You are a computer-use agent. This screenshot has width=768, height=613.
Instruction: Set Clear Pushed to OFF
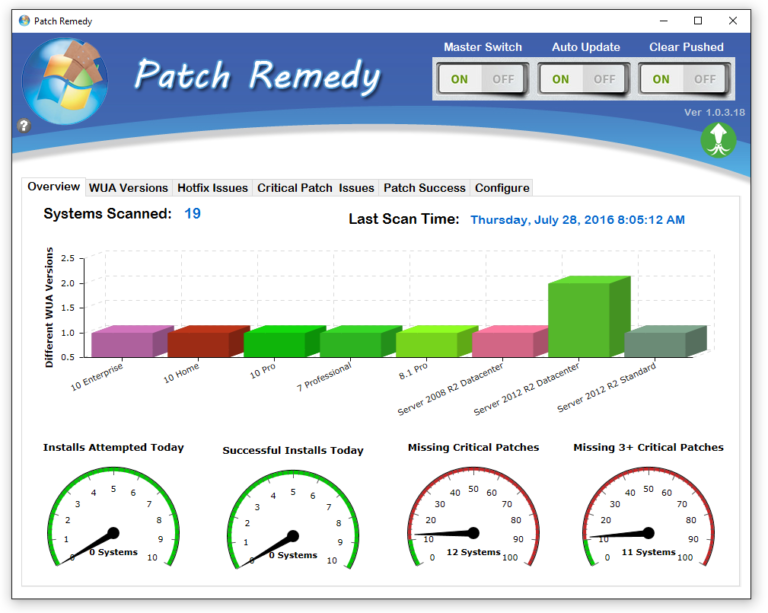705,79
